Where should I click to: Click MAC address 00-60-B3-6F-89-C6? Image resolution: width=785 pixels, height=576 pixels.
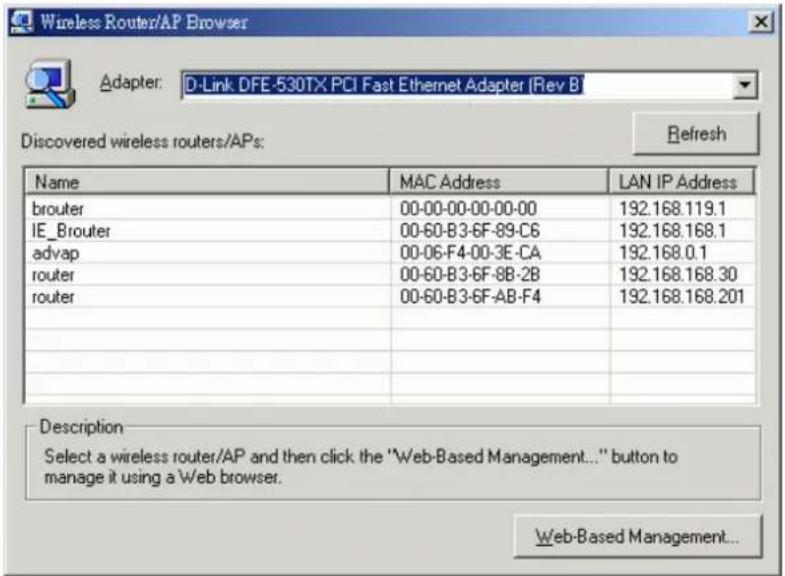[470, 231]
